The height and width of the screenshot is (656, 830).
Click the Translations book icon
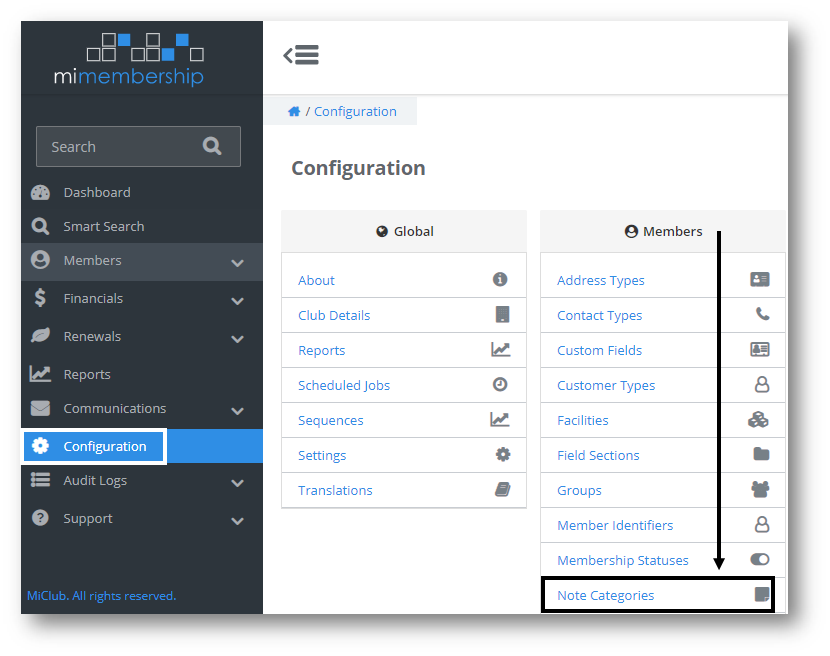500,490
